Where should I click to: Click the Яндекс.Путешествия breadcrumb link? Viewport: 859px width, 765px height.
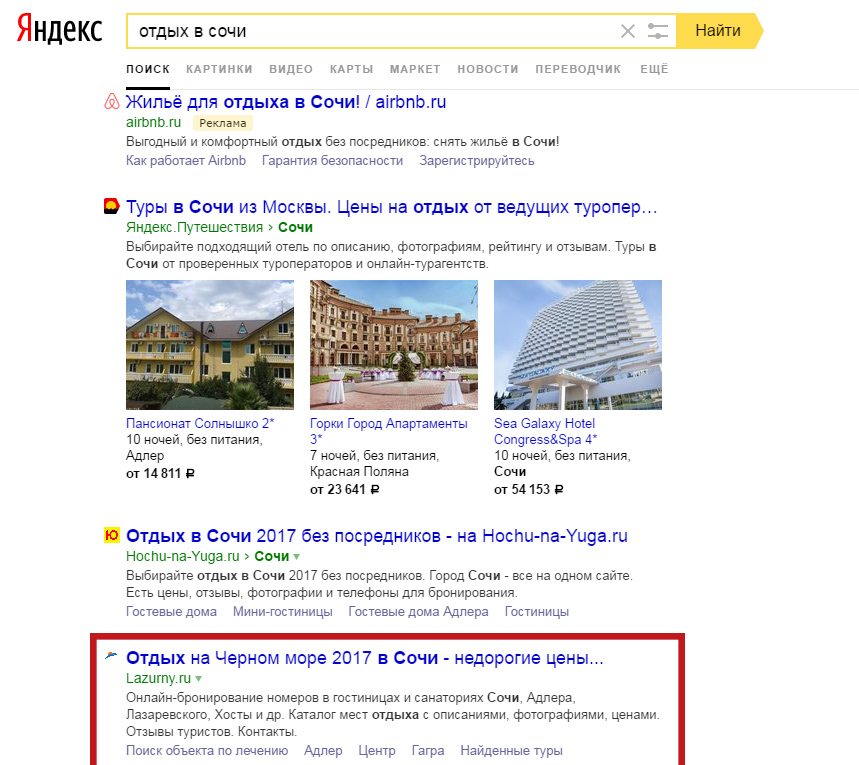[194, 227]
